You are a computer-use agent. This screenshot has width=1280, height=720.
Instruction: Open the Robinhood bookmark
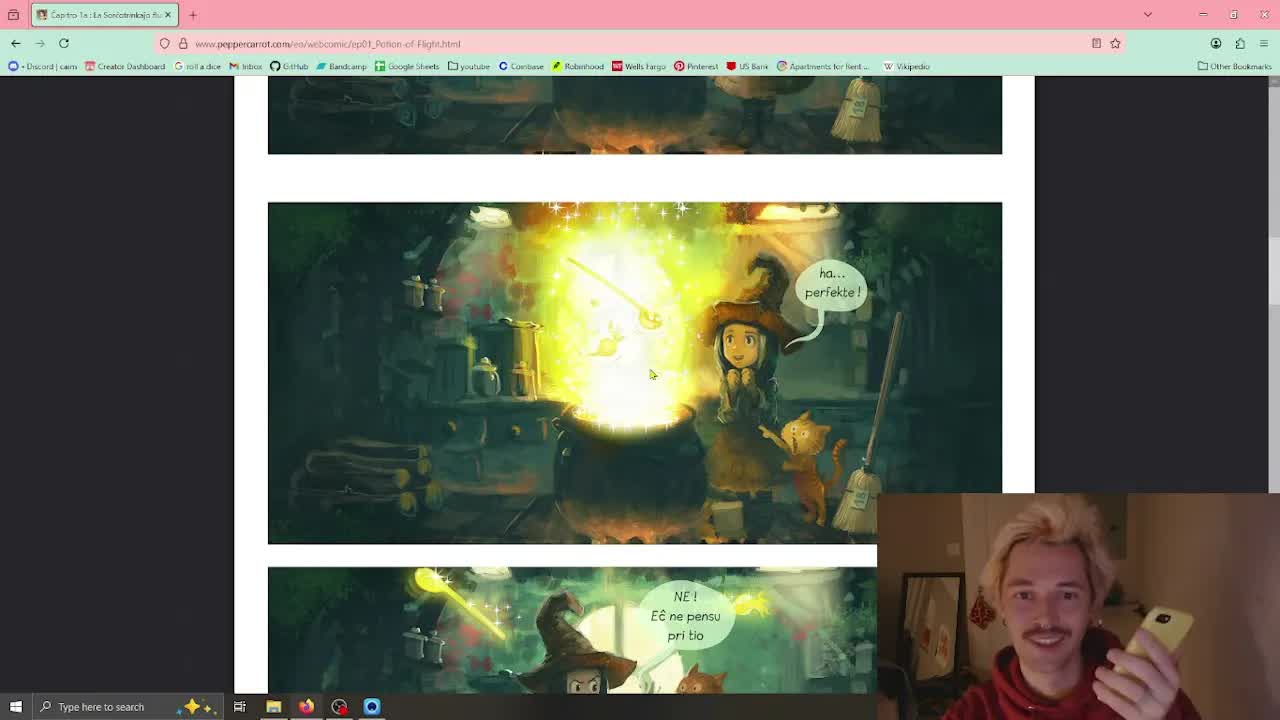coord(578,67)
